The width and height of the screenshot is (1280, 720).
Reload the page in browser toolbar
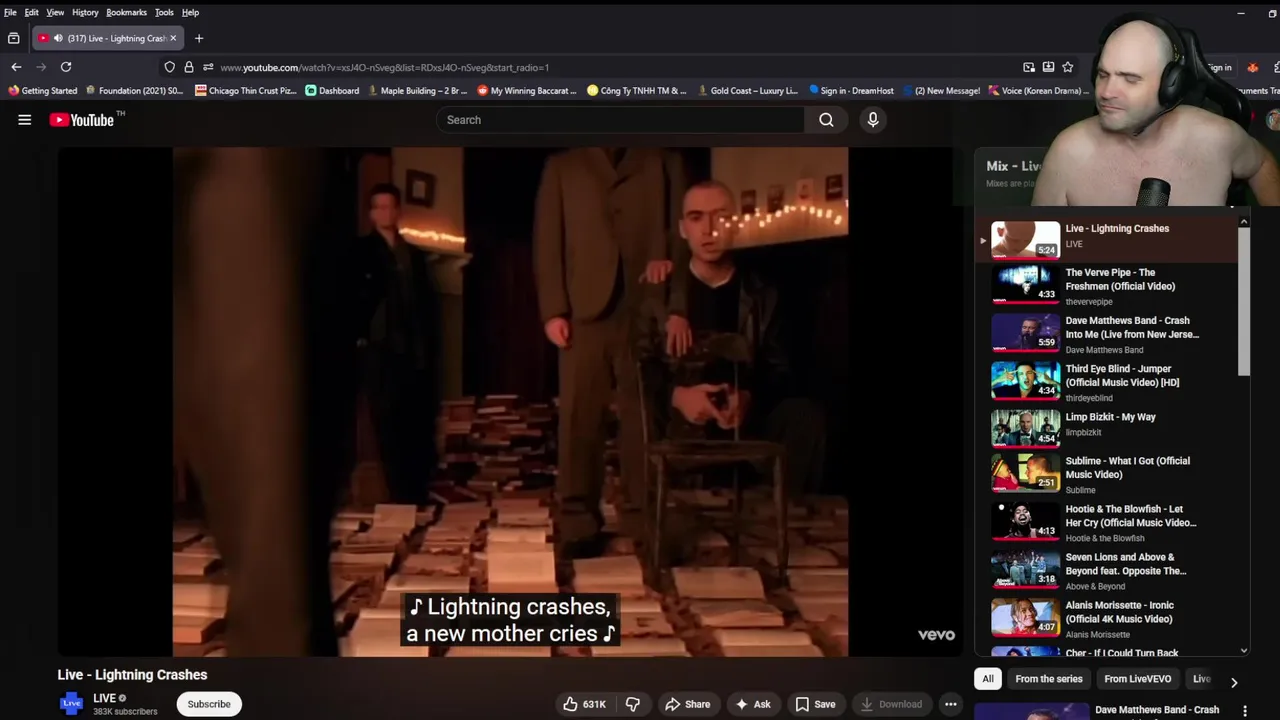coord(66,67)
